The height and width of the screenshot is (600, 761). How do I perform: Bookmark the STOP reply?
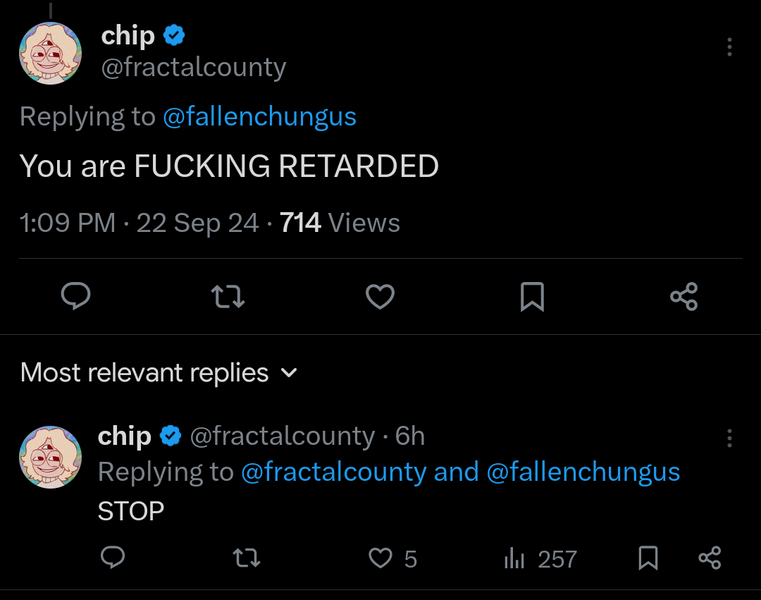(648, 558)
